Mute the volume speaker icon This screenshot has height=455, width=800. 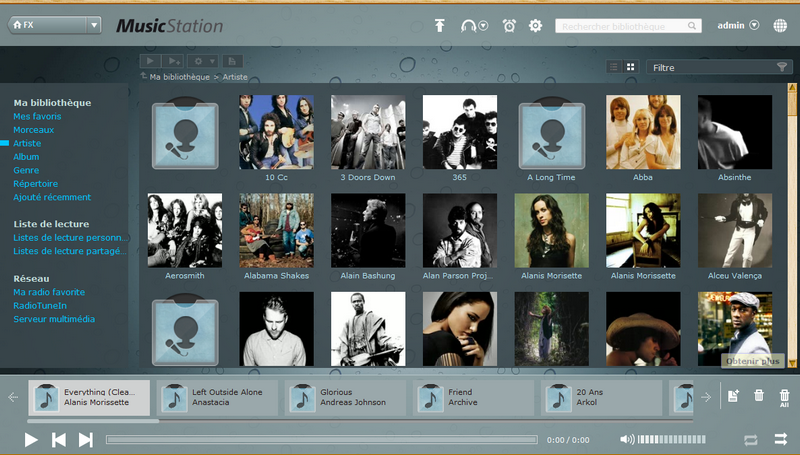pos(627,439)
